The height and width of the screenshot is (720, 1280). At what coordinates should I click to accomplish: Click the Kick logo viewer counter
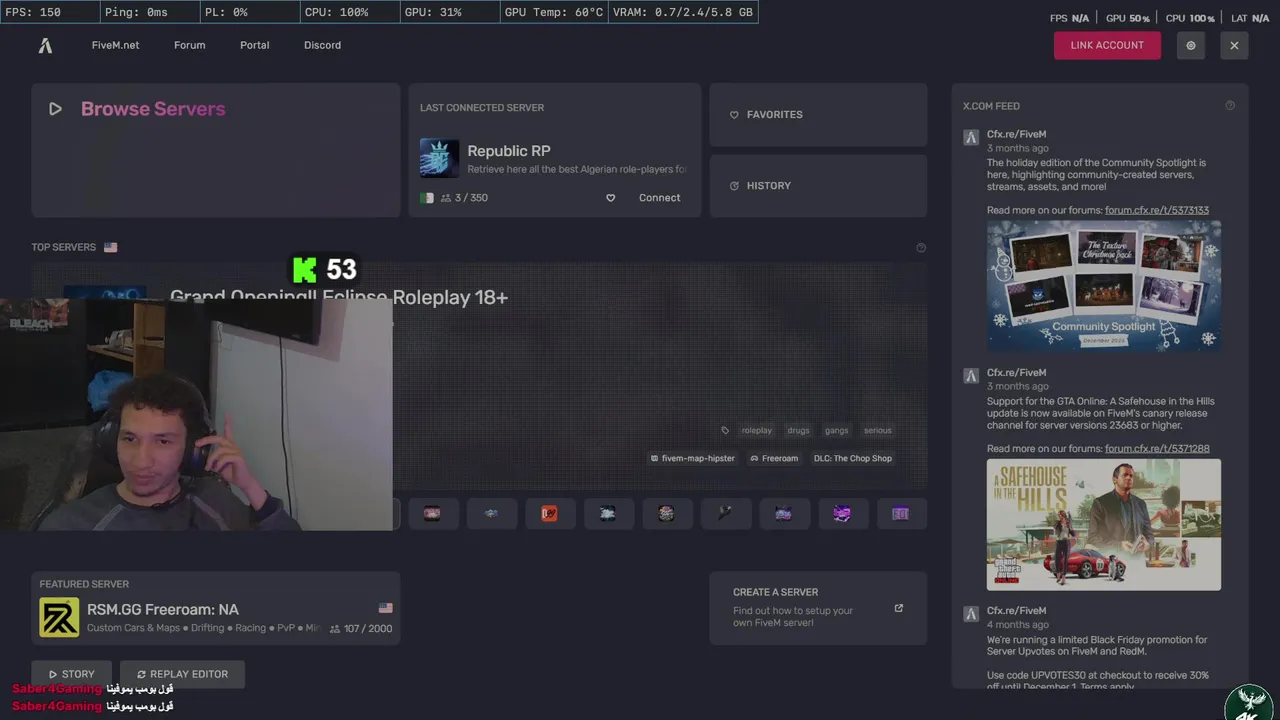325,269
